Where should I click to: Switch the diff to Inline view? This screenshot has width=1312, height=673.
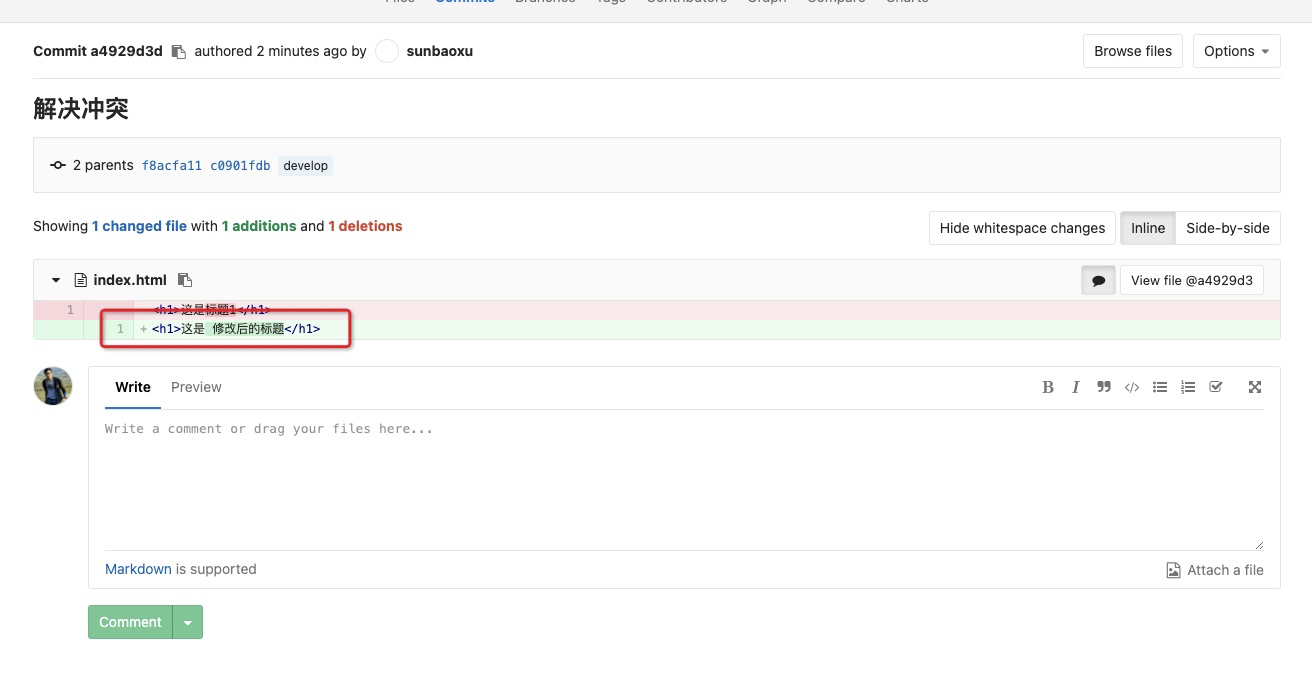point(1148,228)
